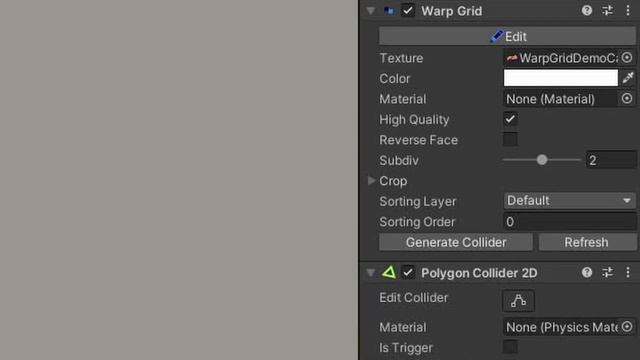This screenshot has width=640, height=360.
Task: Click the Warp Grid title text
Action: [451, 11]
